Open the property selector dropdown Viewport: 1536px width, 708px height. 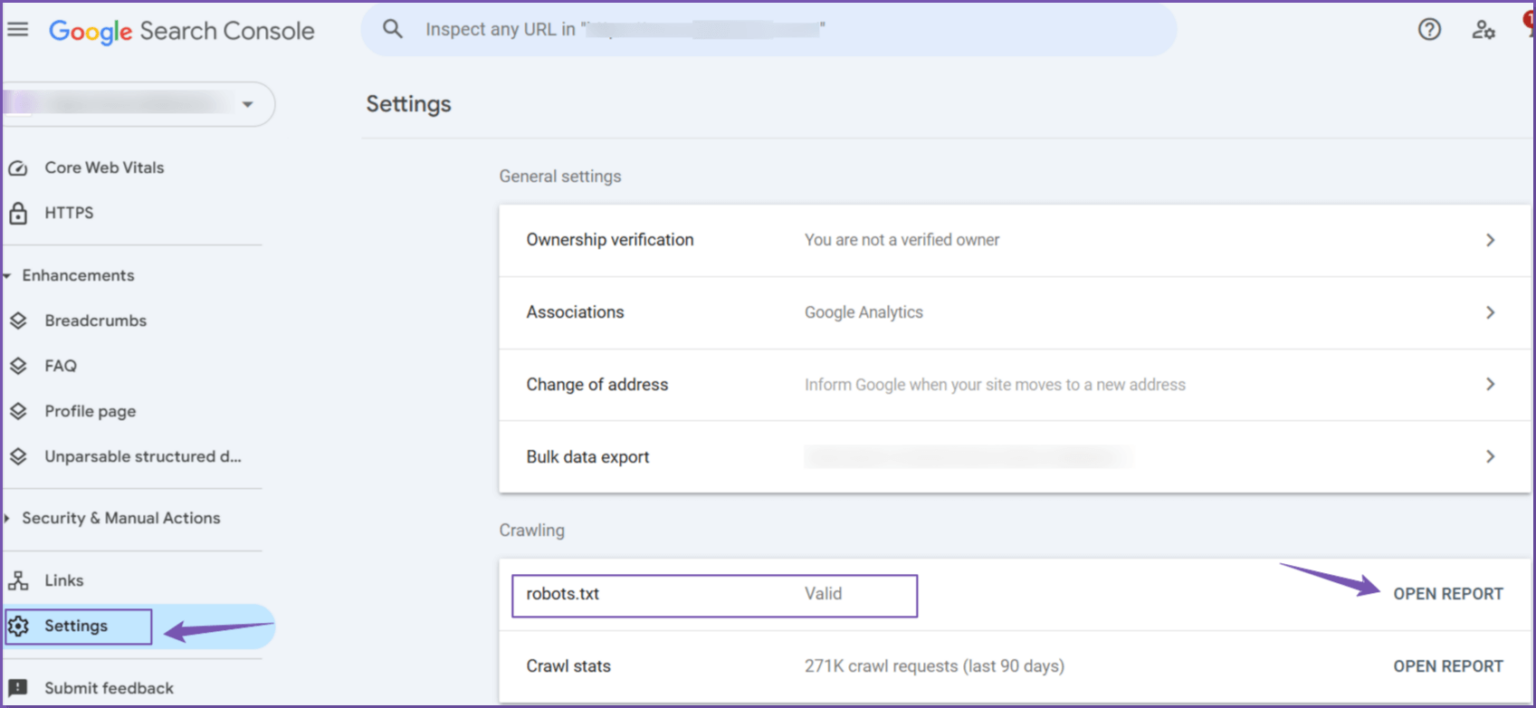[247, 103]
